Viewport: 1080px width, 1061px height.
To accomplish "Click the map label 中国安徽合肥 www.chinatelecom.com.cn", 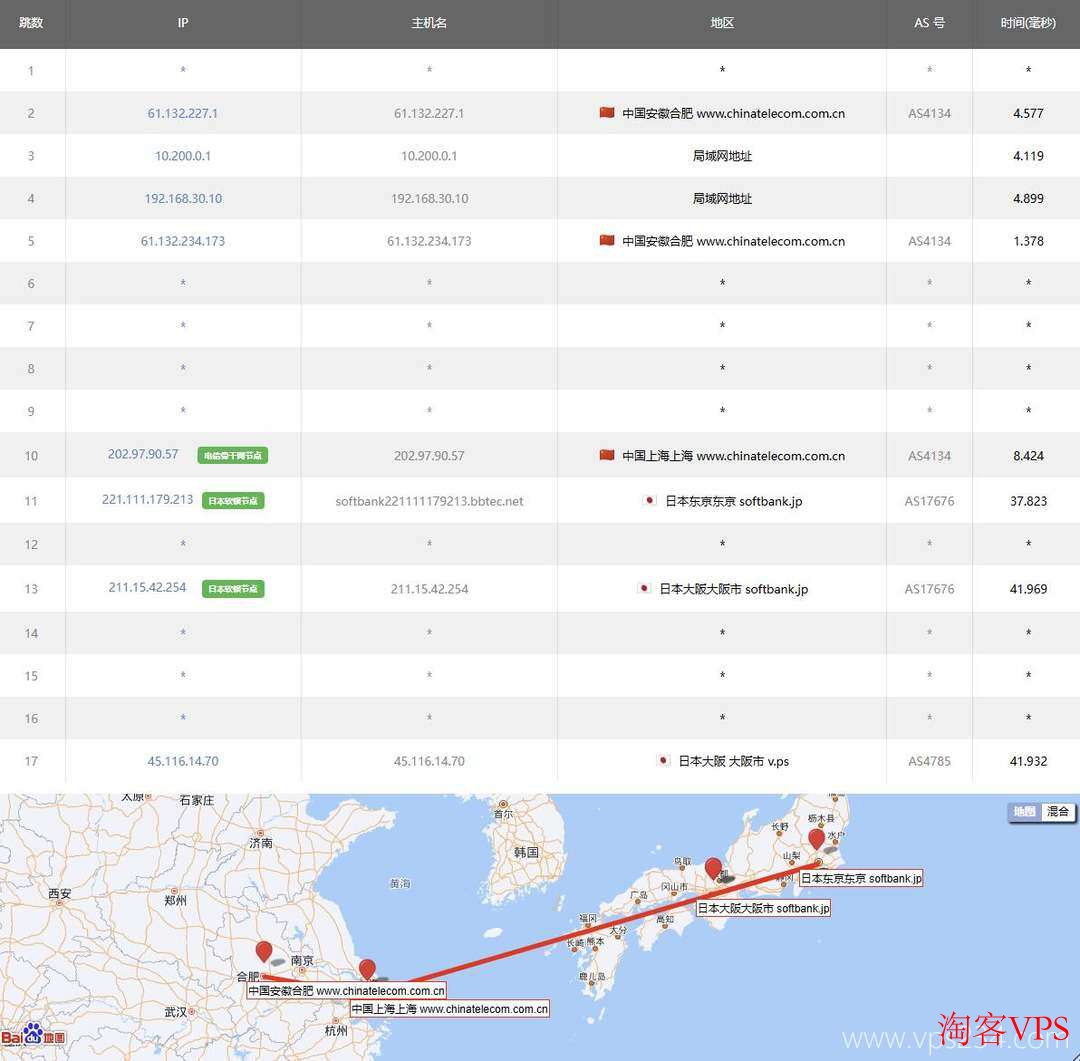I will click(346, 991).
